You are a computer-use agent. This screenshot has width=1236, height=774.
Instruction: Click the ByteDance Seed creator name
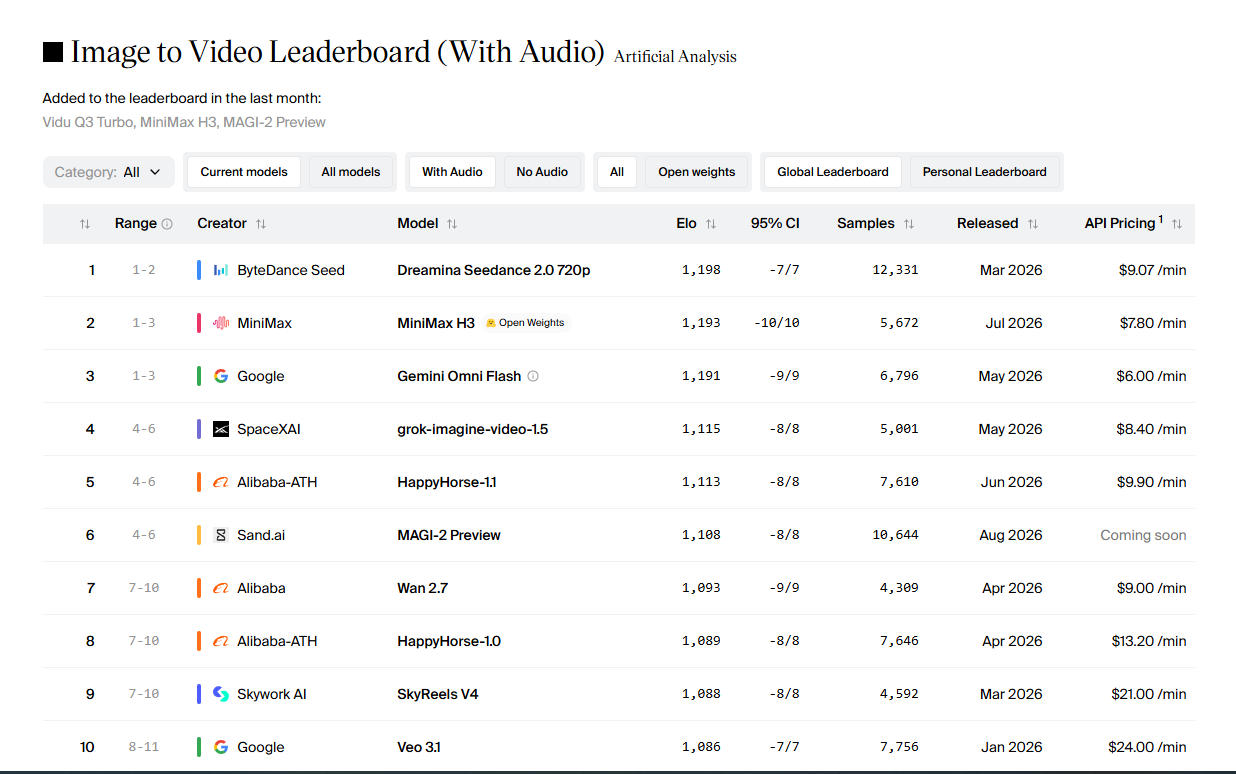(291, 270)
